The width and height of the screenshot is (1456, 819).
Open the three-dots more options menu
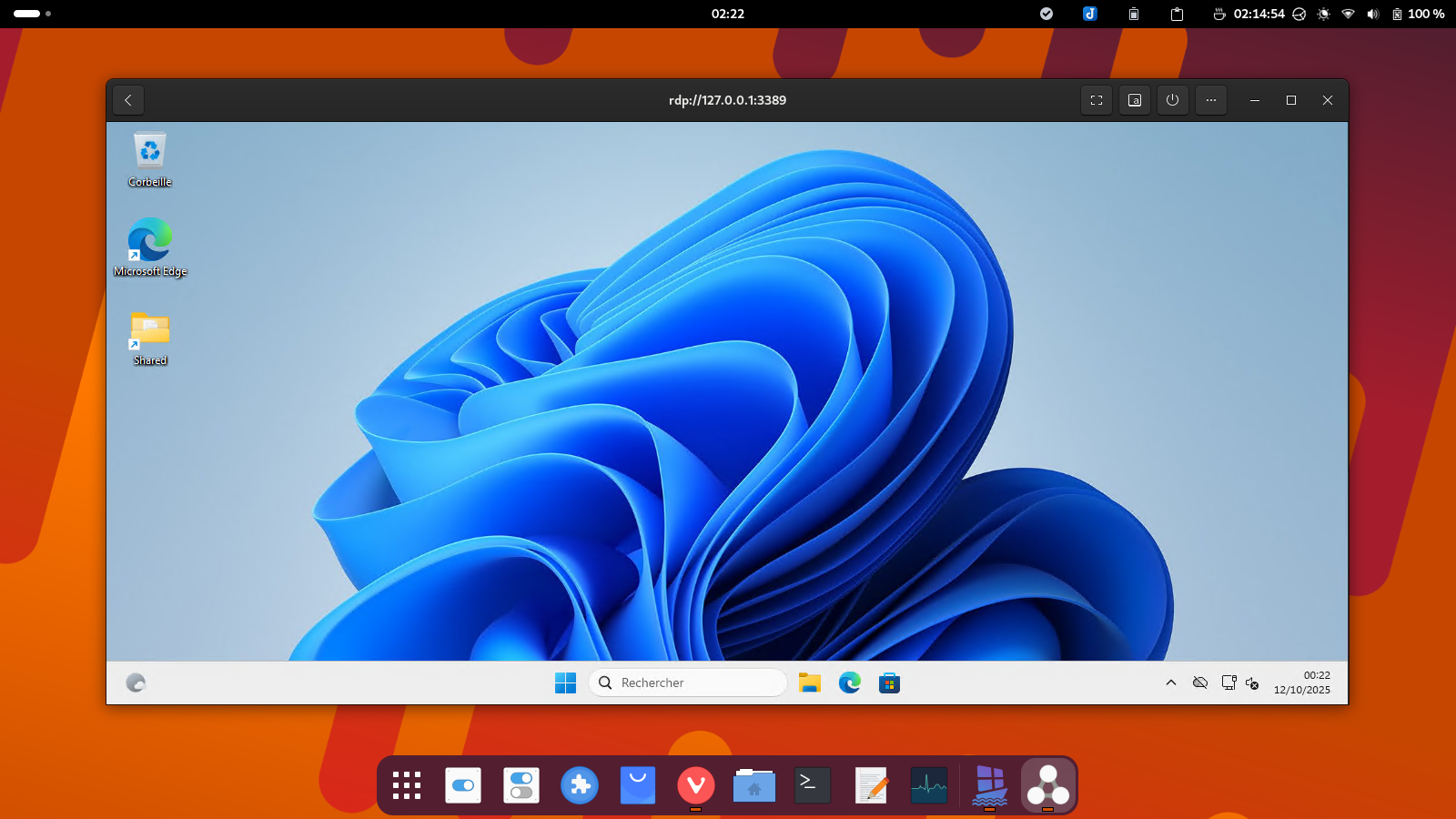1210,100
